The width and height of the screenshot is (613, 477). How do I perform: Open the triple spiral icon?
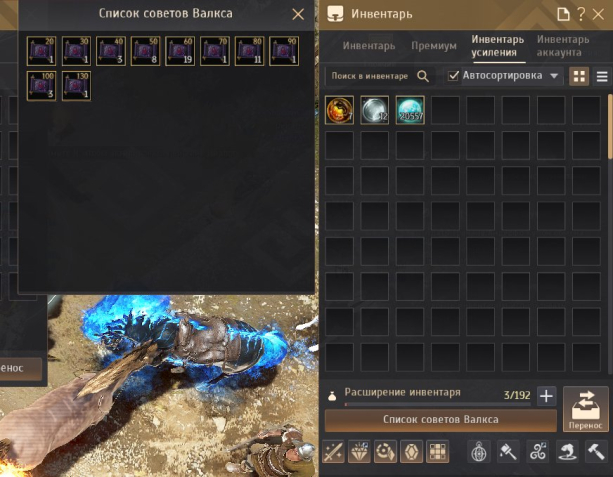click(x=538, y=452)
